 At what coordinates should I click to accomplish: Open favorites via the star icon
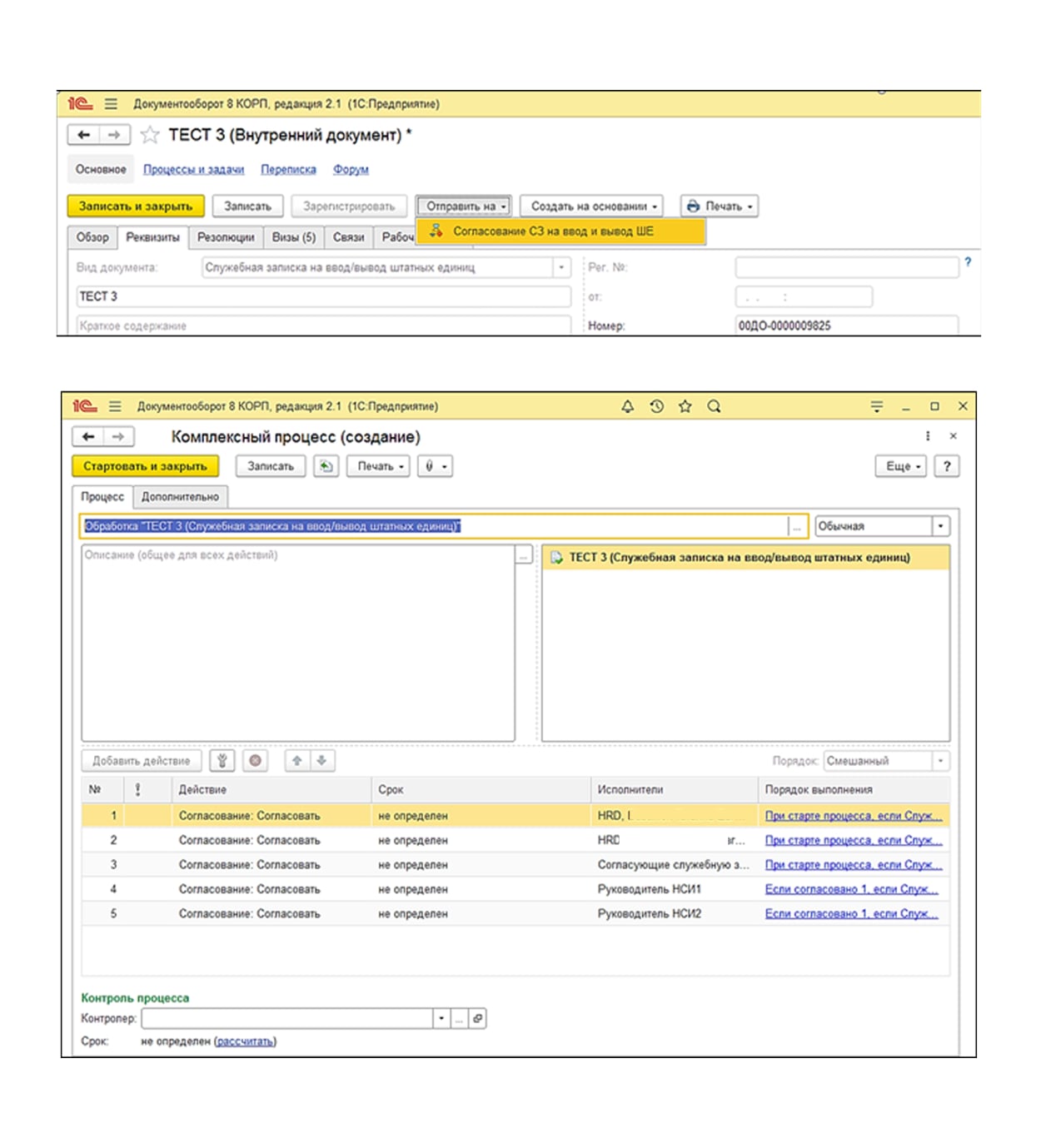685,406
